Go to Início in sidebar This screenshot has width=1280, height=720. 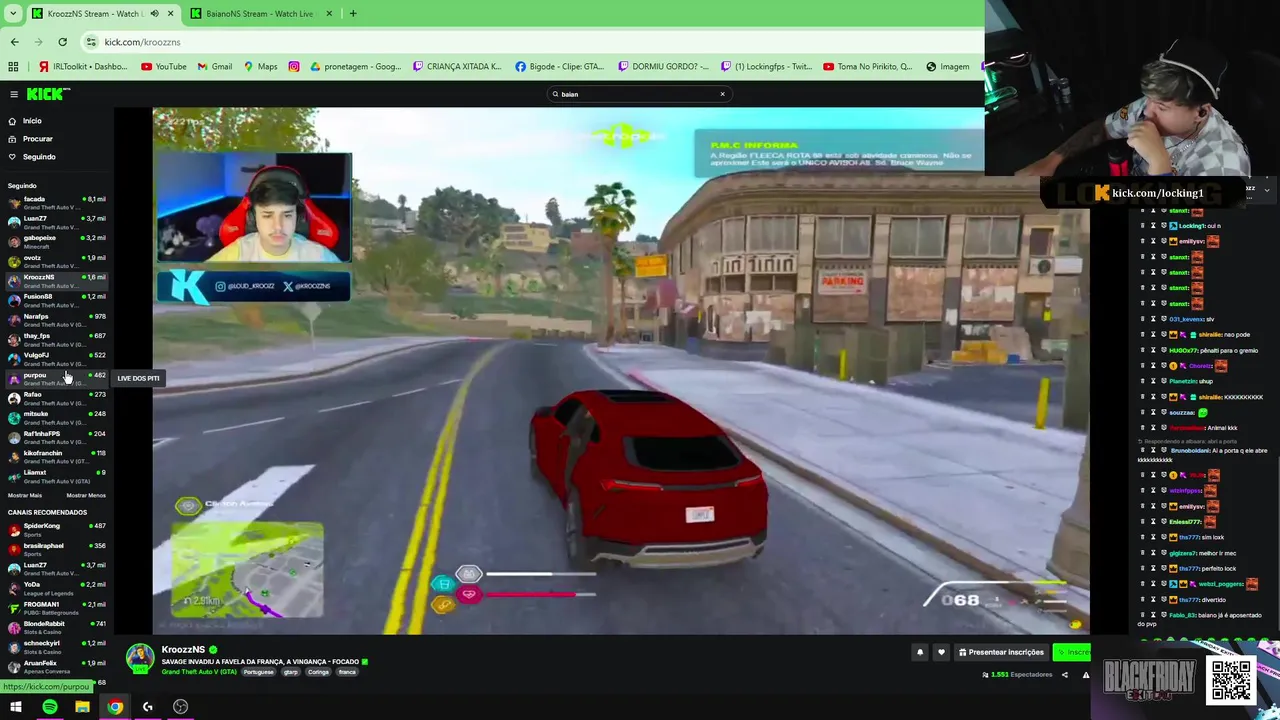coord(32,121)
